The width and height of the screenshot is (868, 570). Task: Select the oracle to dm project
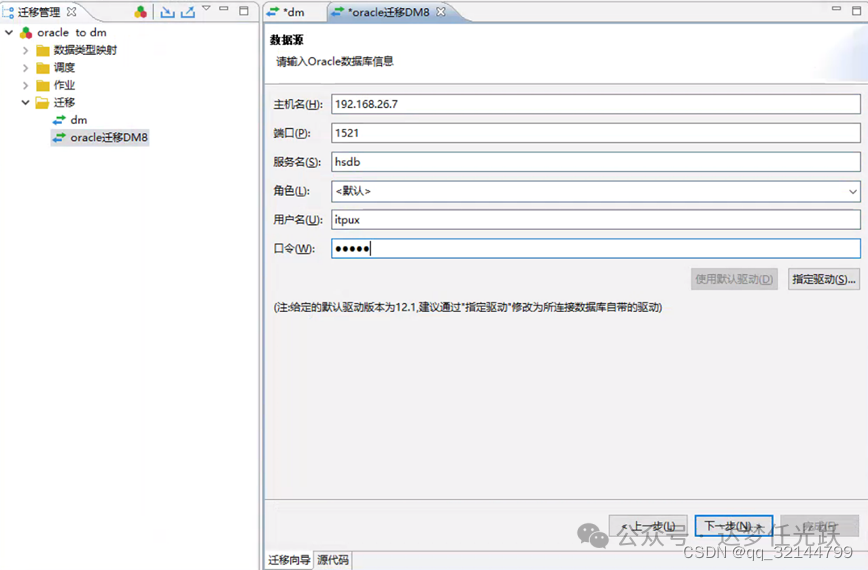[71, 33]
